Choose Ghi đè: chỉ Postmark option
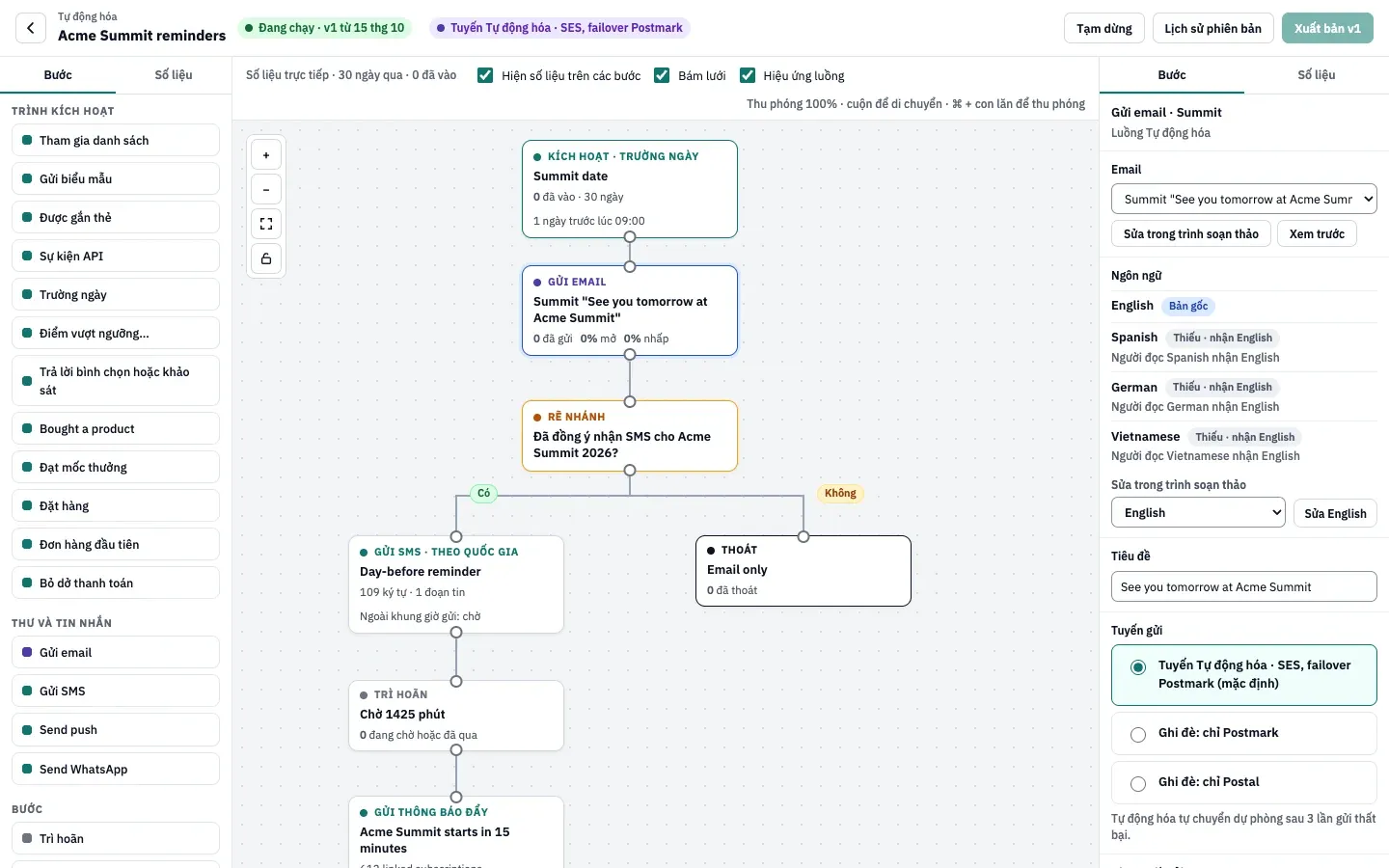The width and height of the screenshot is (1389, 868). (x=1243, y=733)
